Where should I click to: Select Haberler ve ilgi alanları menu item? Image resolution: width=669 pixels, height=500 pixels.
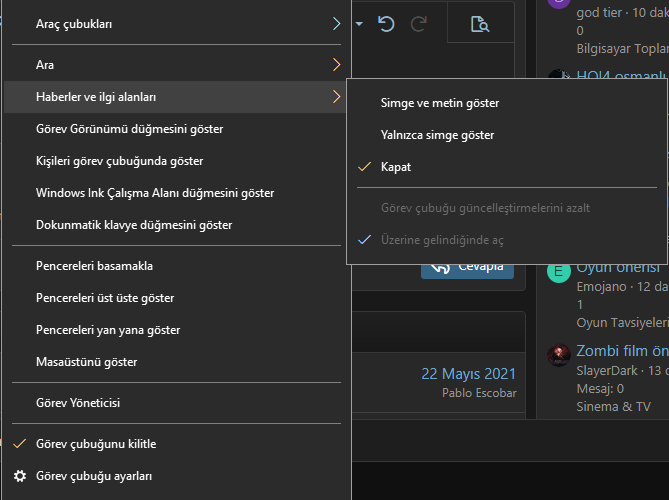[177, 97]
